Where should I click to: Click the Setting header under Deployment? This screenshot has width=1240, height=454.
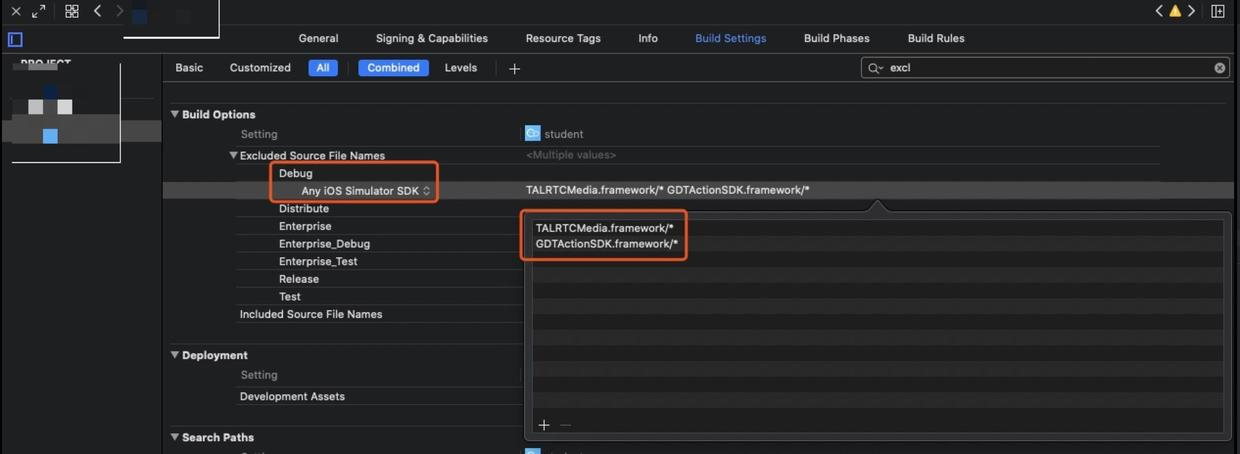coord(259,375)
